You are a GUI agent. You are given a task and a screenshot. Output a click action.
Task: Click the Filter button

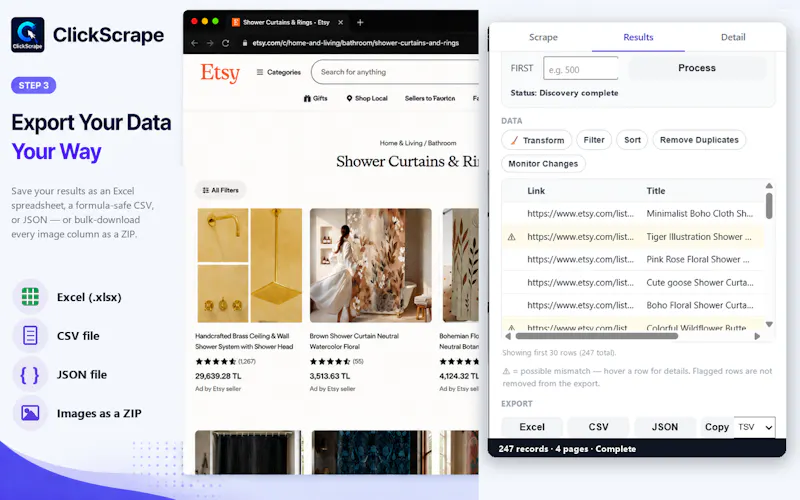[594, 140]
